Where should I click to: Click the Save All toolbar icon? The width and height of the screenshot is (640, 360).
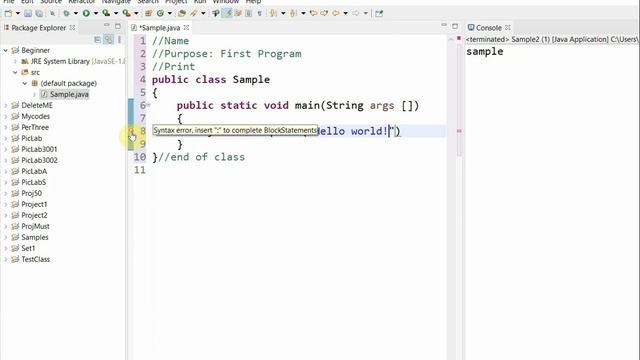[39, 13]
